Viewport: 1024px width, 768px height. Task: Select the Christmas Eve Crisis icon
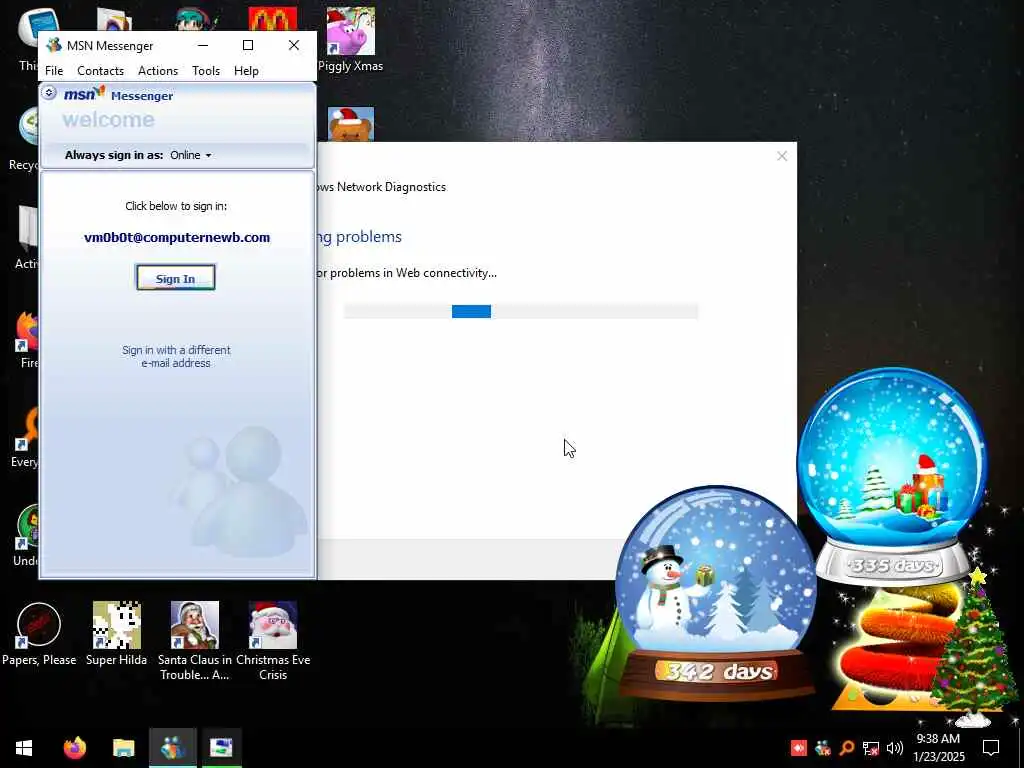pyautogui.click(x=273, y=641)
